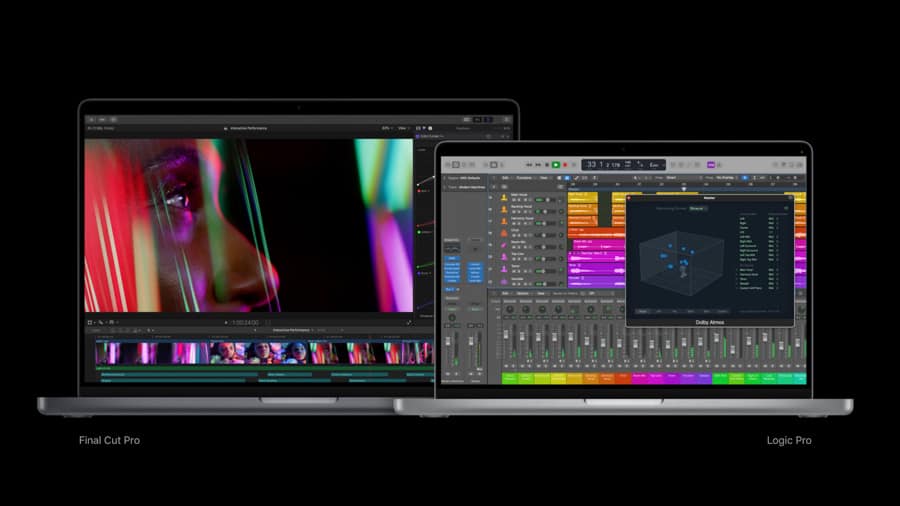Click the timecode display below Final Cut viewer
Image resolution: width=900 pixels, height=506 pixels.
tap(245, 322)
